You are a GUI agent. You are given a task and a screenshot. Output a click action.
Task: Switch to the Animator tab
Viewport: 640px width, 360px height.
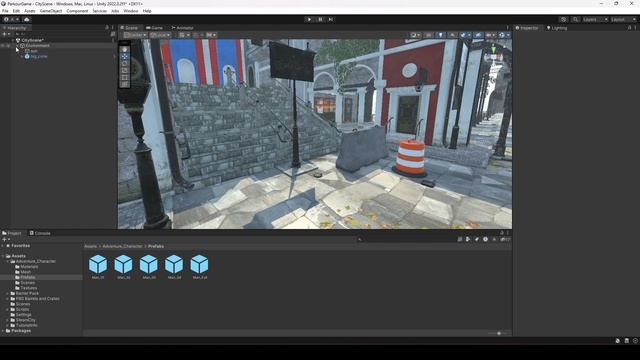tap(182, 28)
